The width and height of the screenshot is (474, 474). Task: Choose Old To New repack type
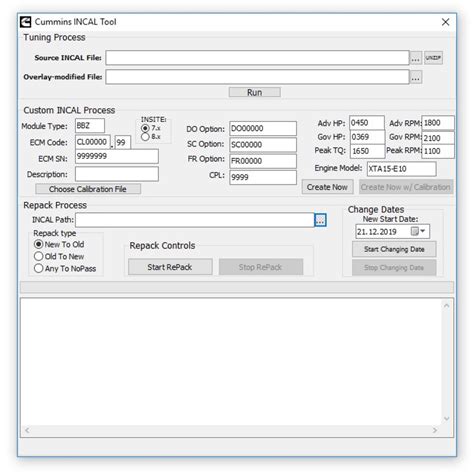[x=39, y=256]
